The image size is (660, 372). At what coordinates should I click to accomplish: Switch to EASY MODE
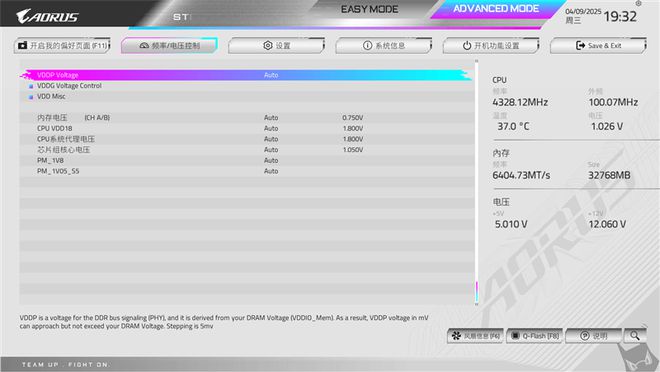click(369, 9)
